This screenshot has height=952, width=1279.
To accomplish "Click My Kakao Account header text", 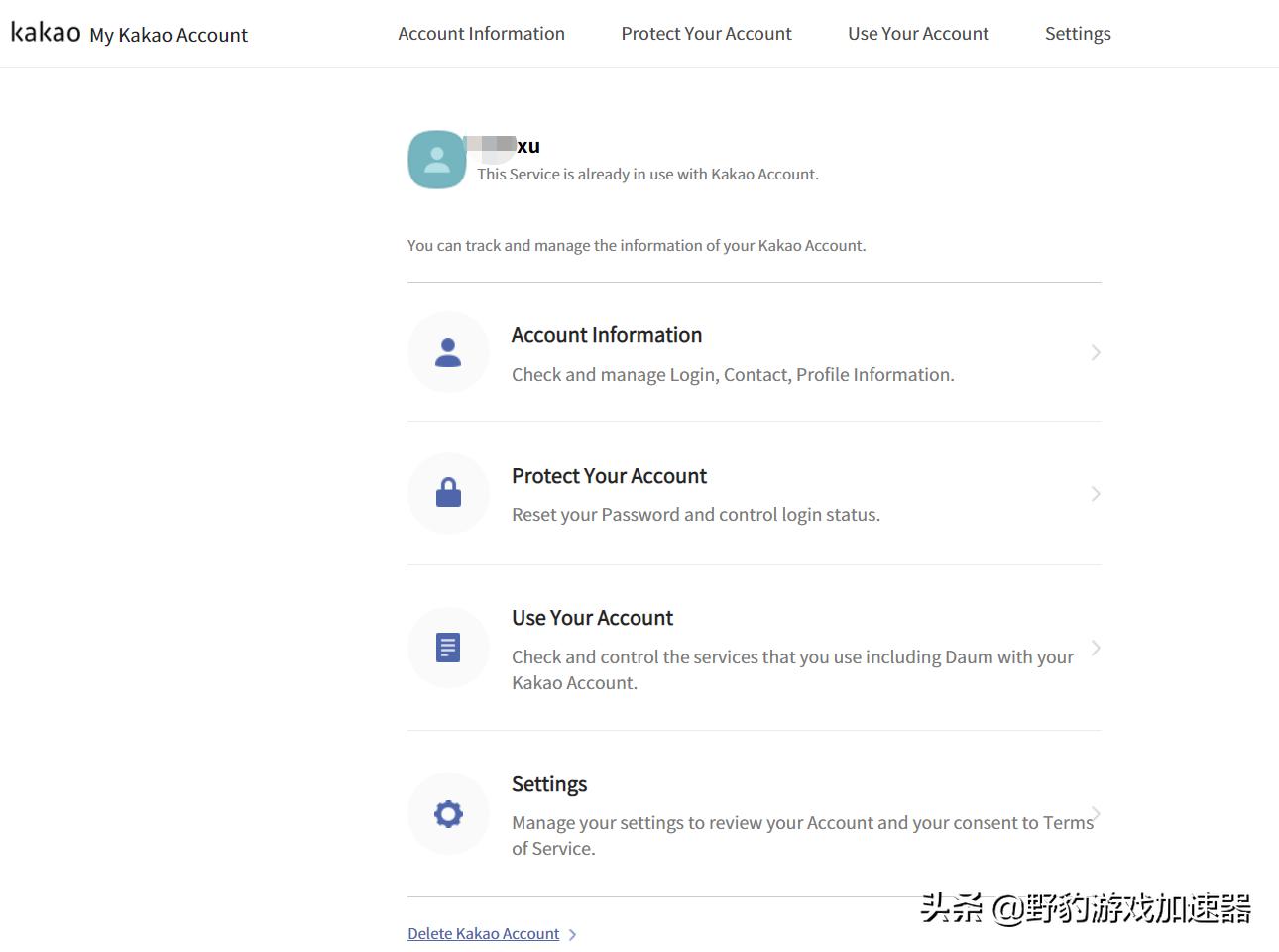I will [169, 35].
